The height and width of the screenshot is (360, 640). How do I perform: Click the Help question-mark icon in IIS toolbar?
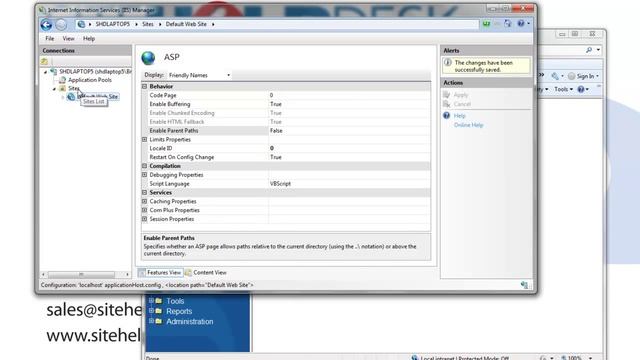pos(521,24)
